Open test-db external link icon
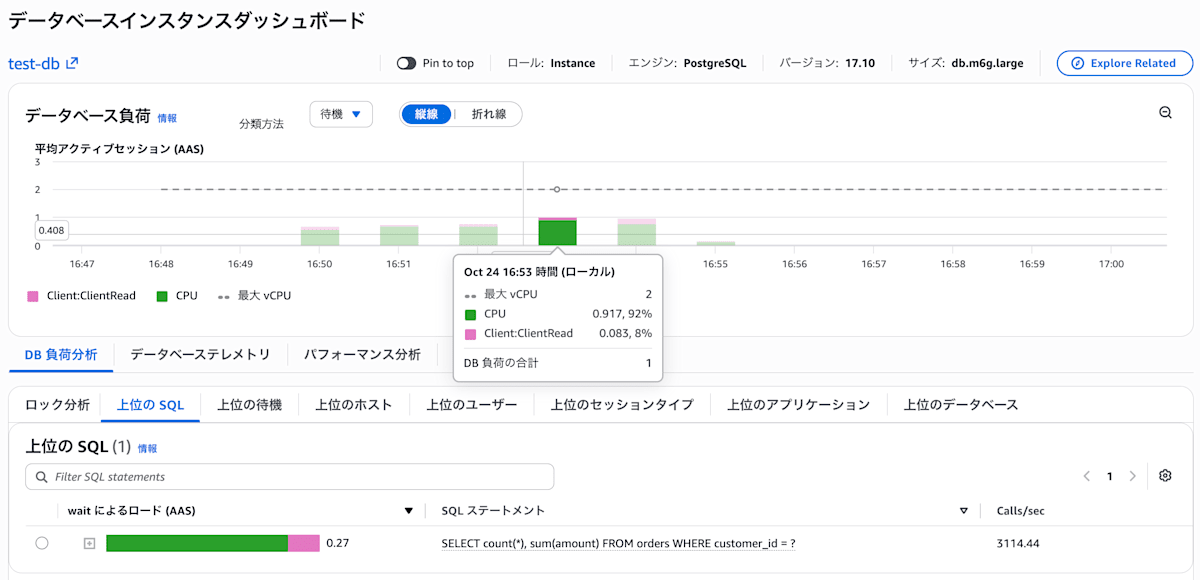The image size is (1200, 580). tap(72, 63)
